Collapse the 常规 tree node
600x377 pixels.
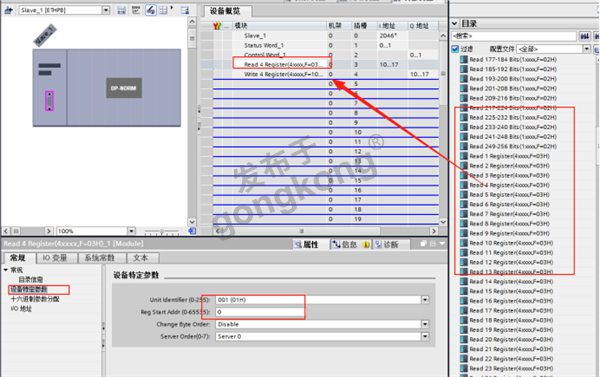point(6,270)
